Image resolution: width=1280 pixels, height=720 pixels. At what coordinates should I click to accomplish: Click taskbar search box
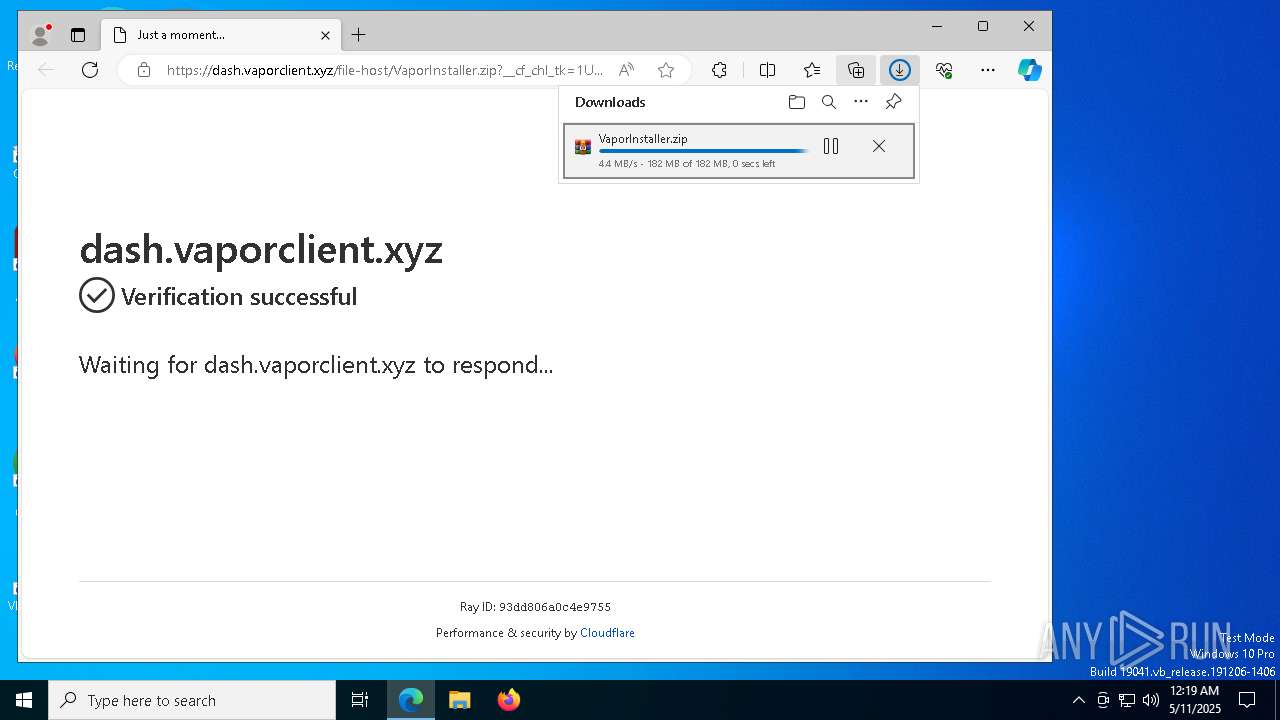[192, 700]
